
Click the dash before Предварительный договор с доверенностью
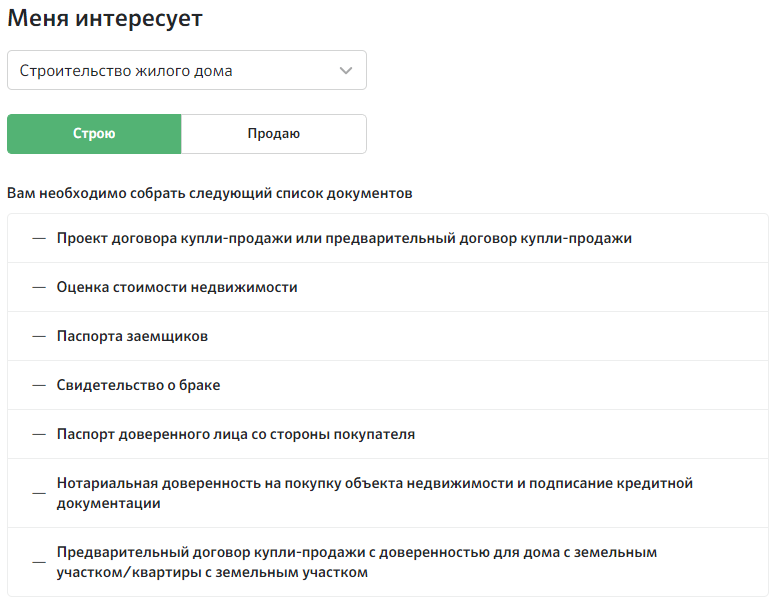(x=39, y=562)
